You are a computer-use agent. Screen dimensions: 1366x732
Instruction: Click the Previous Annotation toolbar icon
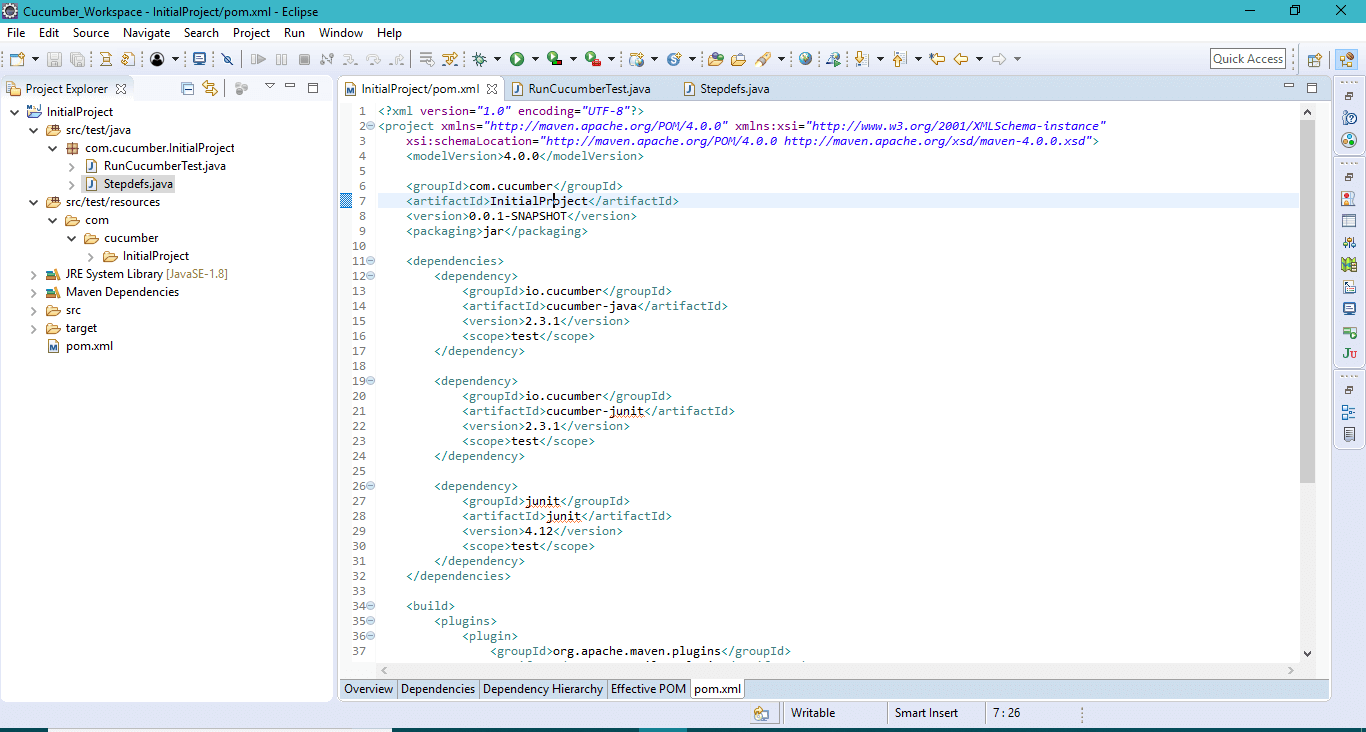coord(898,59)
